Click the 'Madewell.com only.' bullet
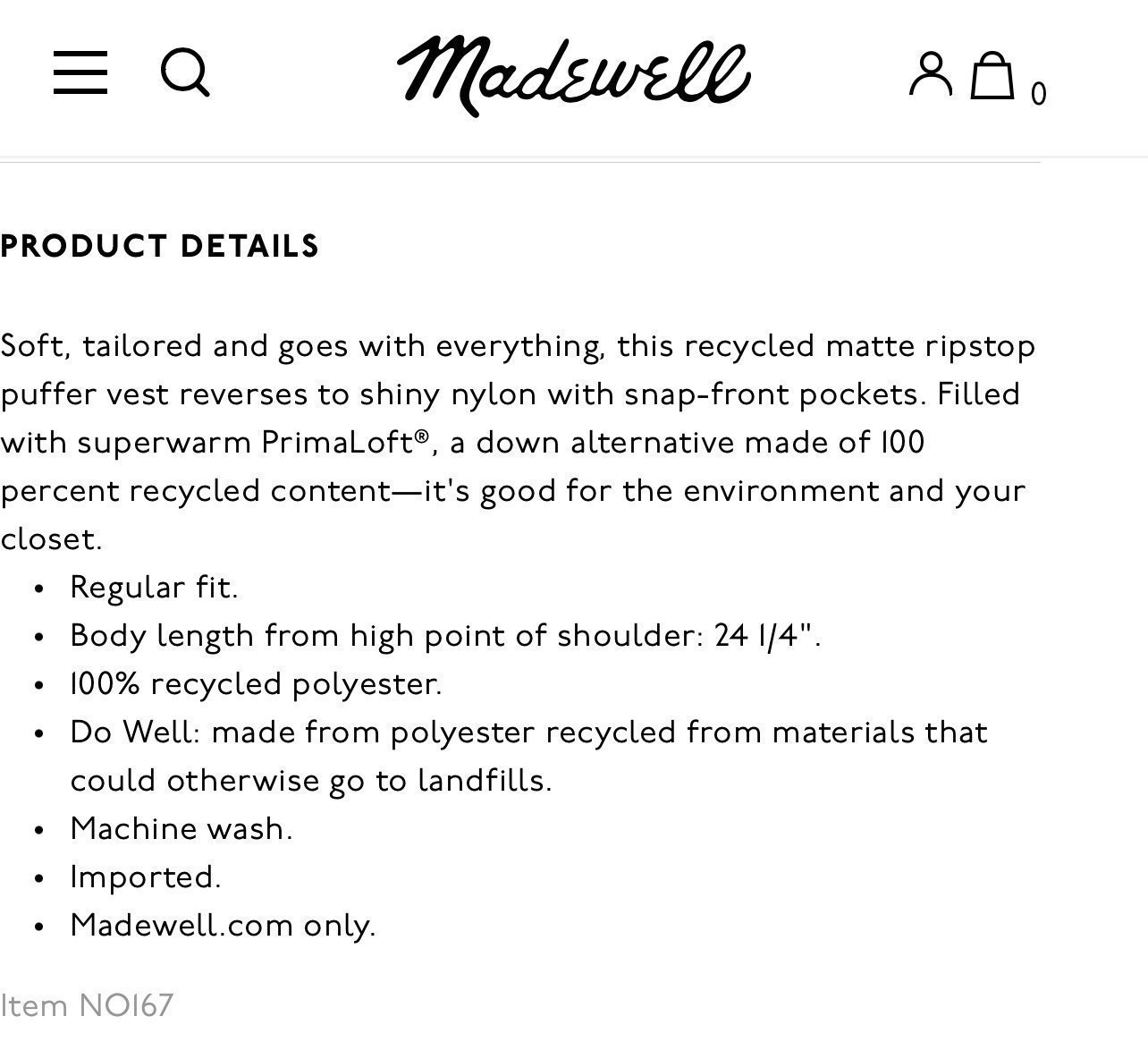The image size is (1148, 1059). click(223, 926)
